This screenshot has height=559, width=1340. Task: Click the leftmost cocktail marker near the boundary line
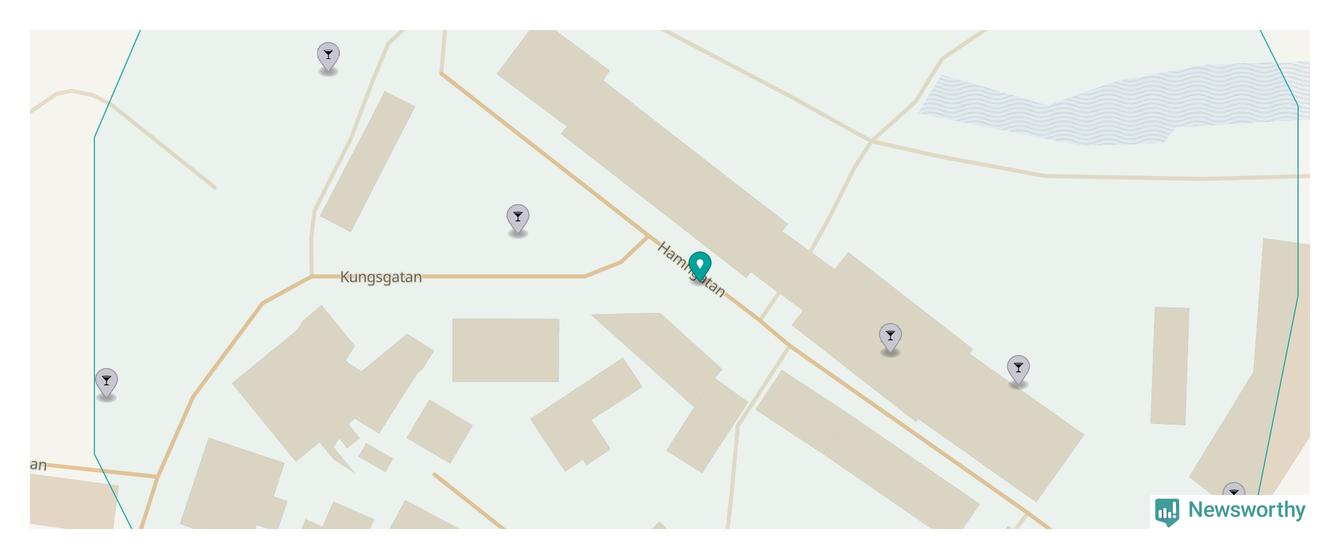[x=106, y=383]
